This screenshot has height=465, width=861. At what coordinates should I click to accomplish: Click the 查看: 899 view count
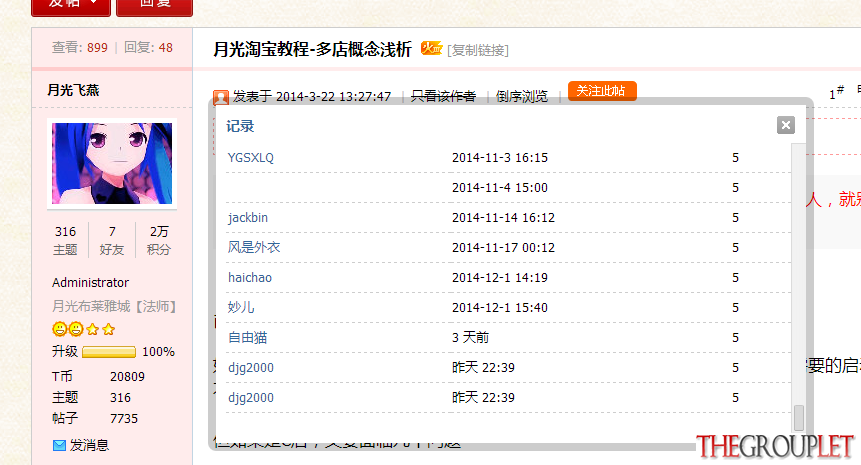point(80,47)
